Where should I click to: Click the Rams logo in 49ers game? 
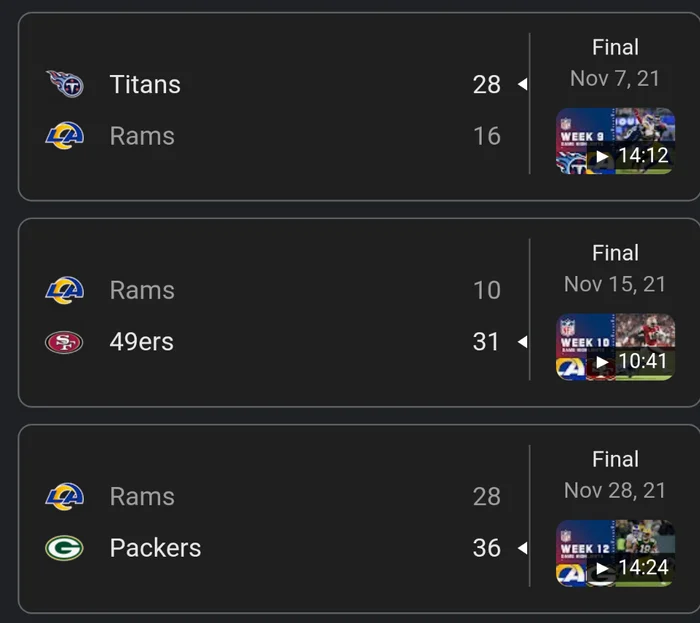(65, 290)
